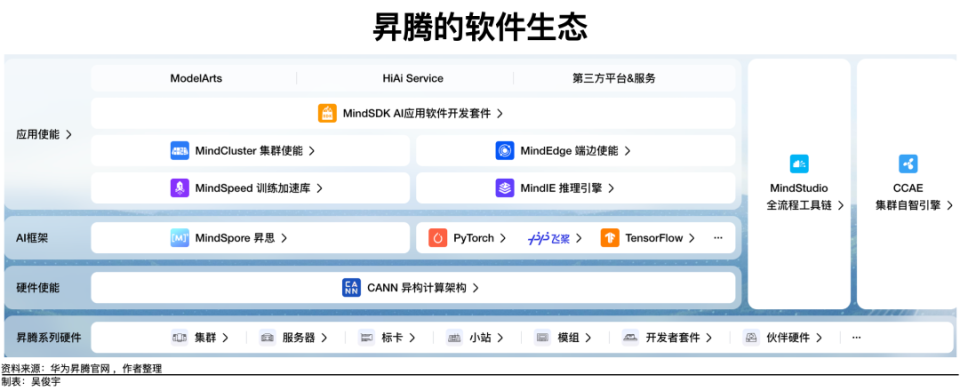This screenshot has height=391, width=960.
Task: Open the 硬件使能 row label
Action: tap(38, 288)
